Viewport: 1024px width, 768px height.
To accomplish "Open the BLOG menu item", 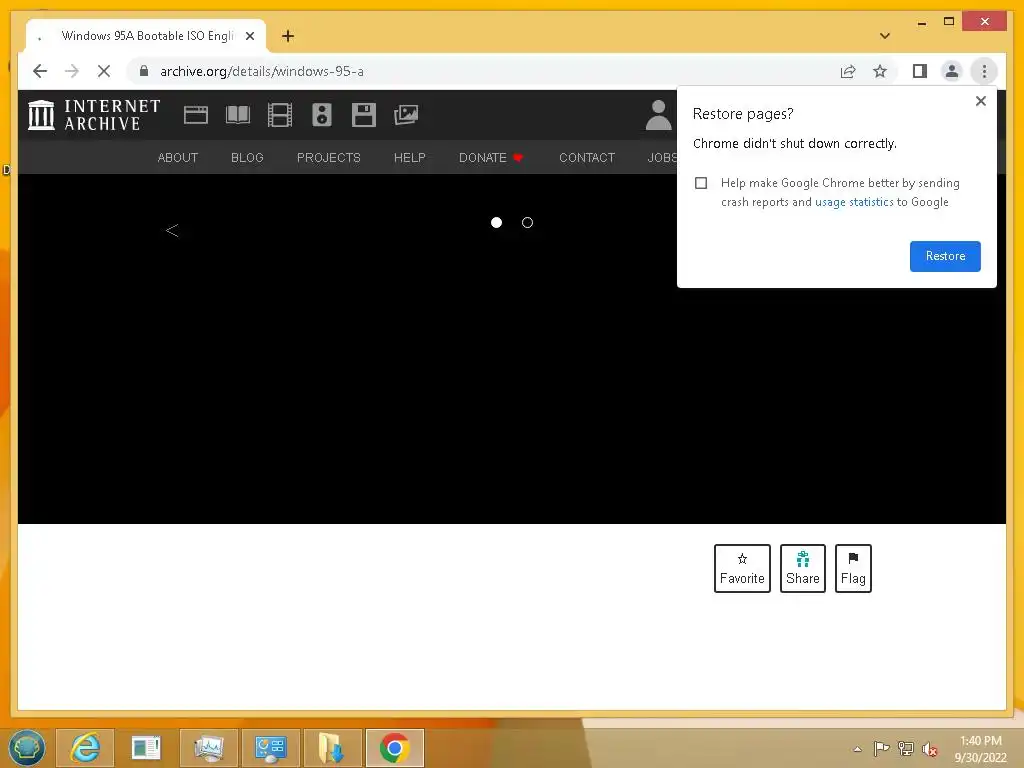I will (x=247, y=157).
